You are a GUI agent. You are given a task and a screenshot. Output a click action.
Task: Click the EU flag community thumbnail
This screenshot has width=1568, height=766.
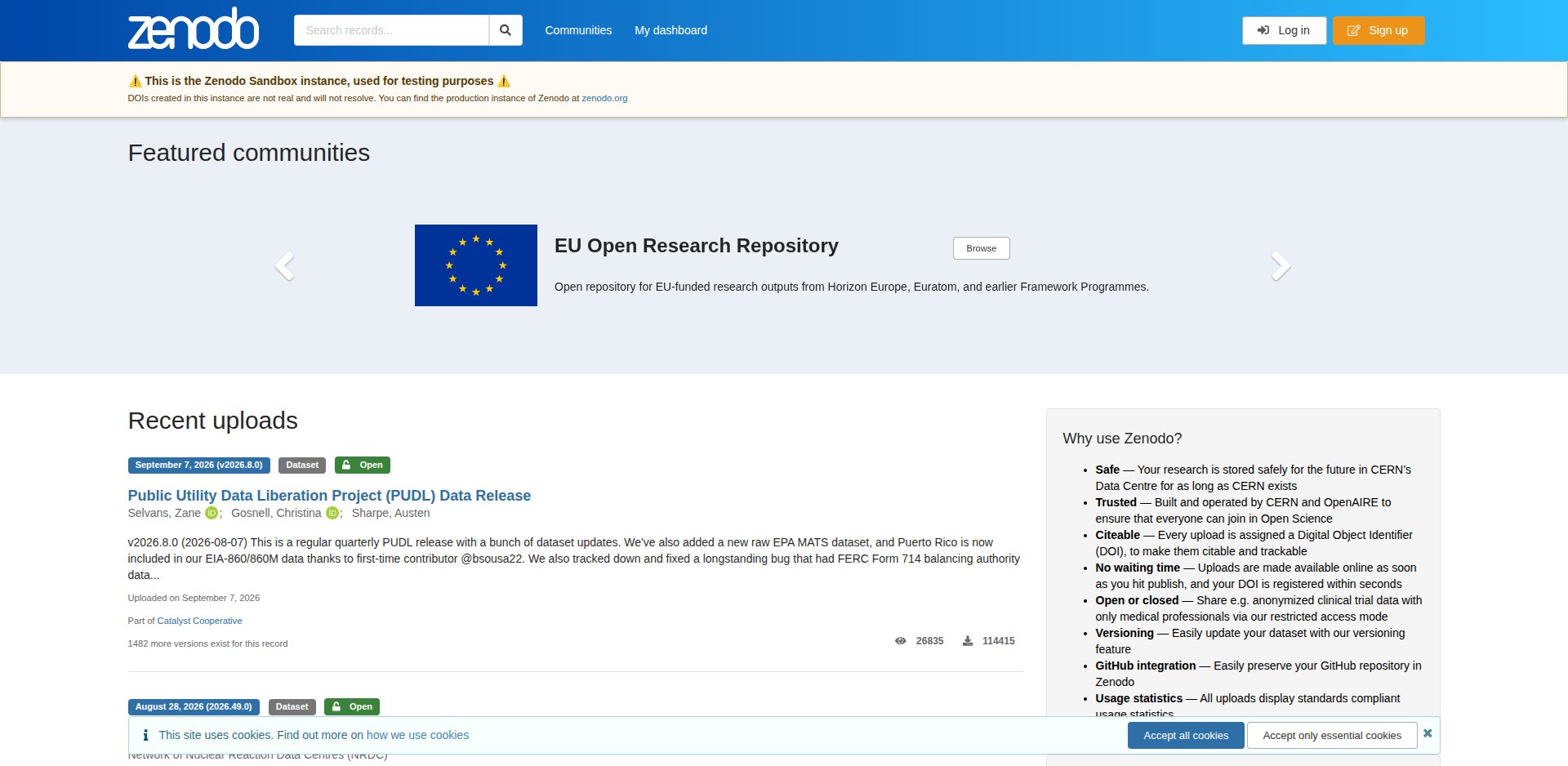pos(476,265)
